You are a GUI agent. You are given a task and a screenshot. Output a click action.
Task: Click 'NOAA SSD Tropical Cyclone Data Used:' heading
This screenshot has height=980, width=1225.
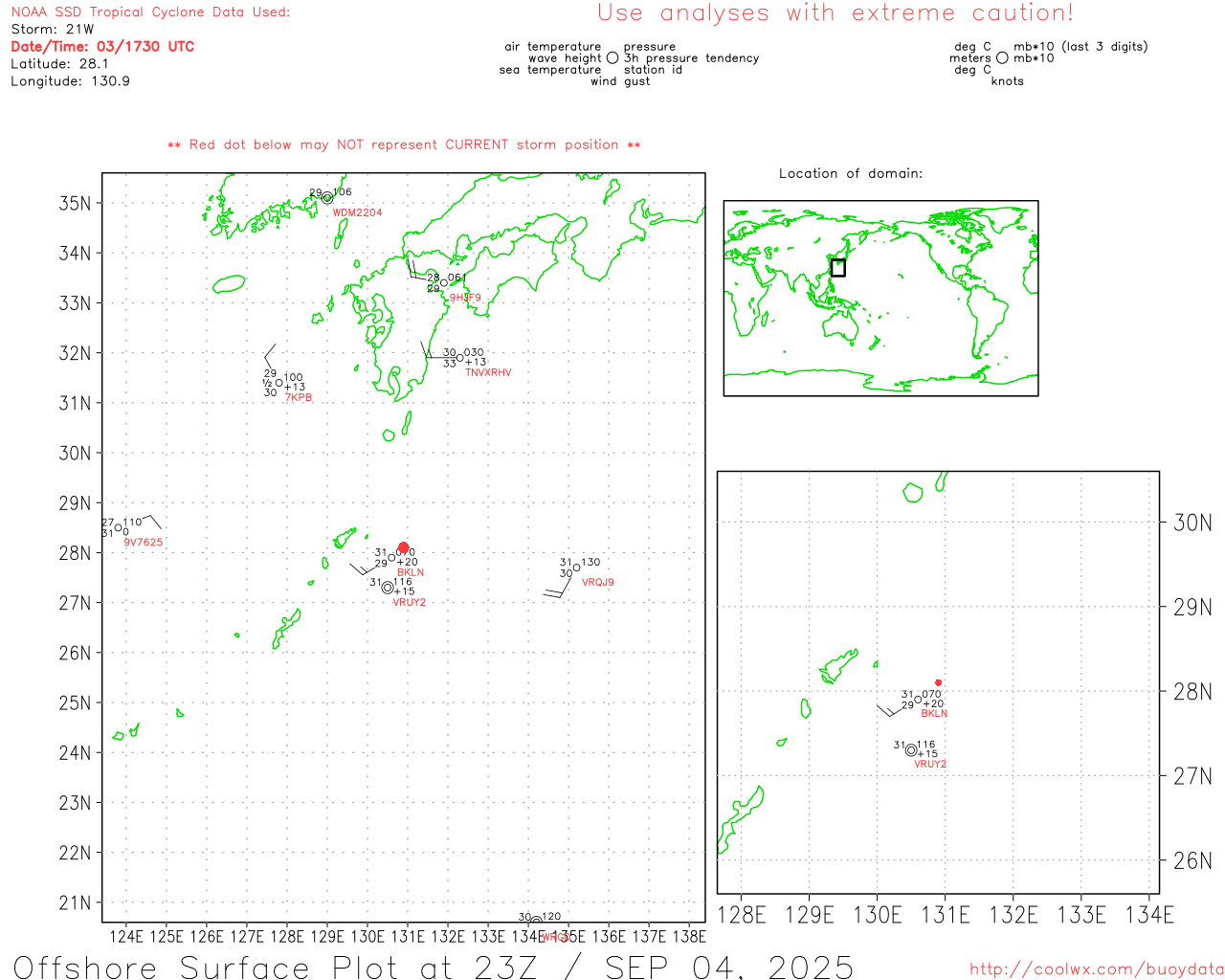pos(150,11)
